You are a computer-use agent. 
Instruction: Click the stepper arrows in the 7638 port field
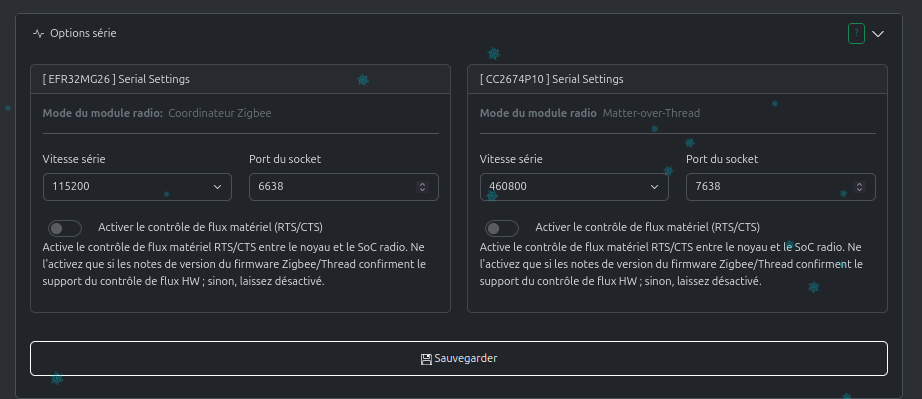click(859, 187)
